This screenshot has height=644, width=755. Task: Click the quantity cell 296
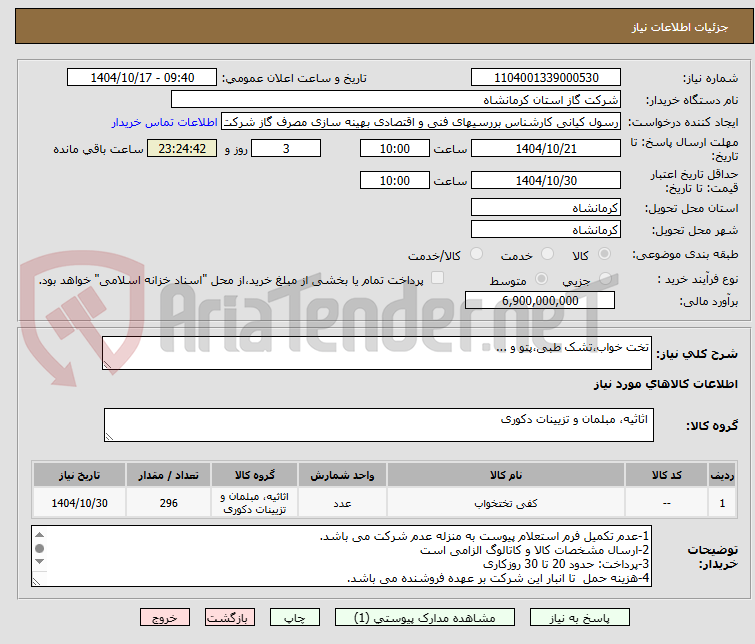(x=169, y=503)
